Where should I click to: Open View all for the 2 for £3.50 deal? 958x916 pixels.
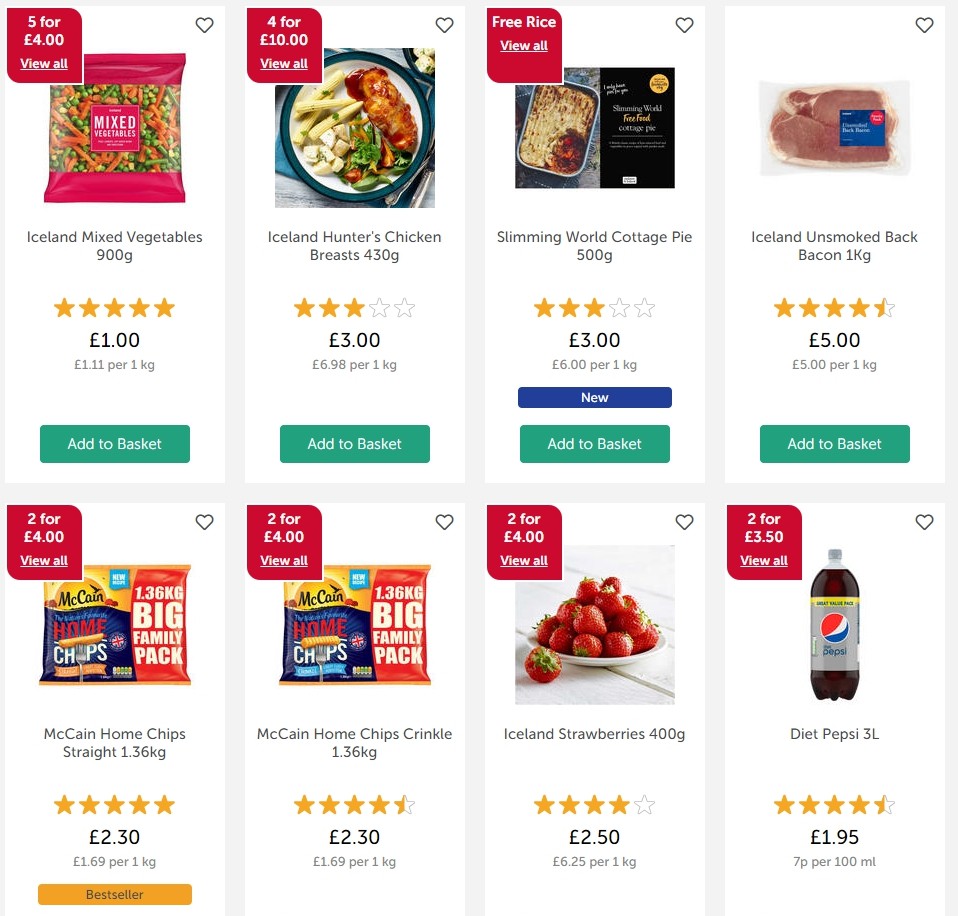pyautogui.click(x=764, y=561)
